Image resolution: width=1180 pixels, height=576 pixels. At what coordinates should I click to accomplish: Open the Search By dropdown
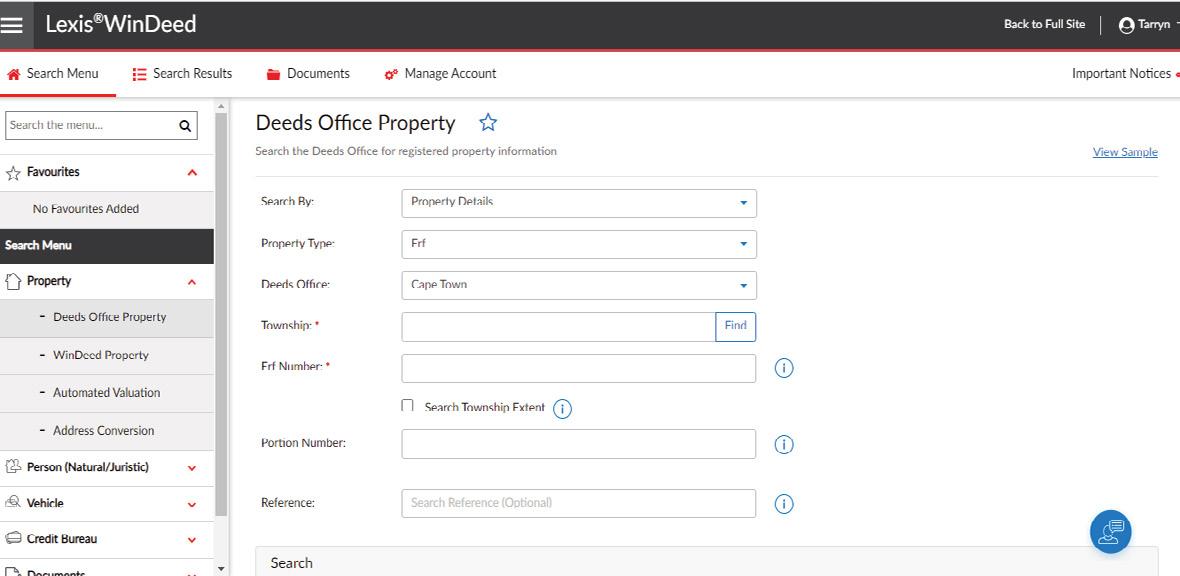pos(579,203)
